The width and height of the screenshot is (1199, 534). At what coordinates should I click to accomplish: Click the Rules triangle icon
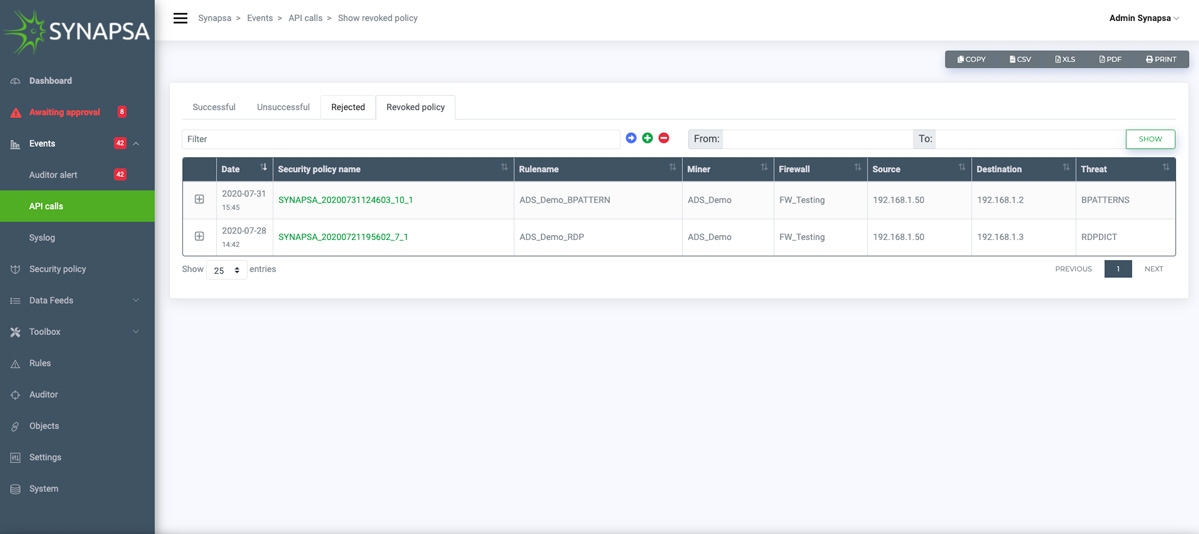[x=15, y=364]
